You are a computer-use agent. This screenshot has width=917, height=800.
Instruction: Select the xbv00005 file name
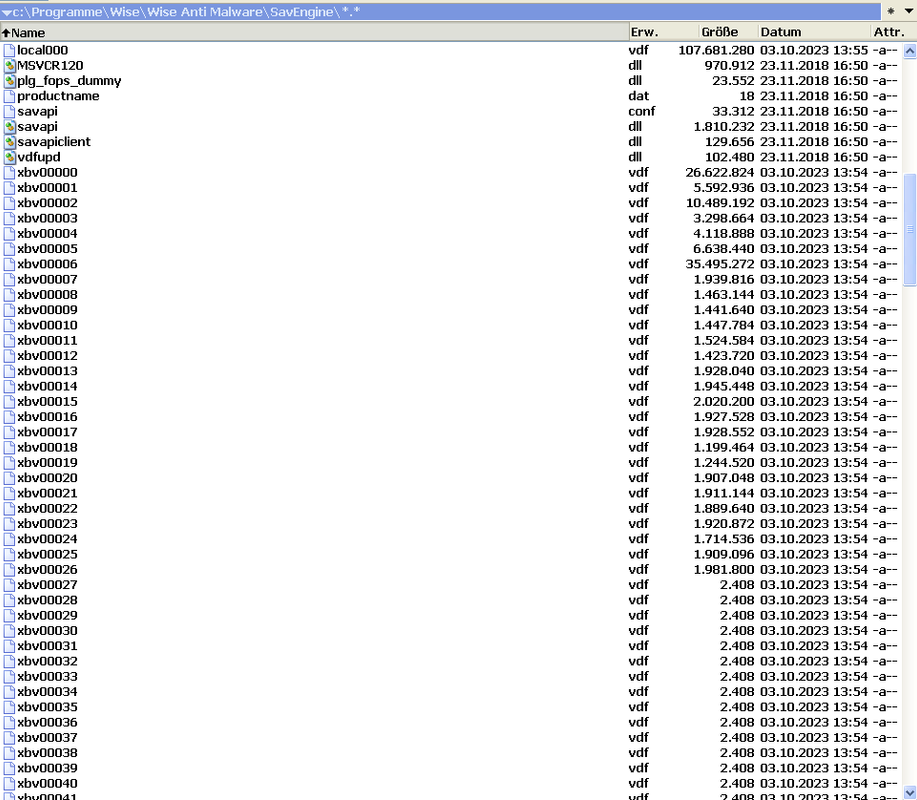[x=47, y=249]
